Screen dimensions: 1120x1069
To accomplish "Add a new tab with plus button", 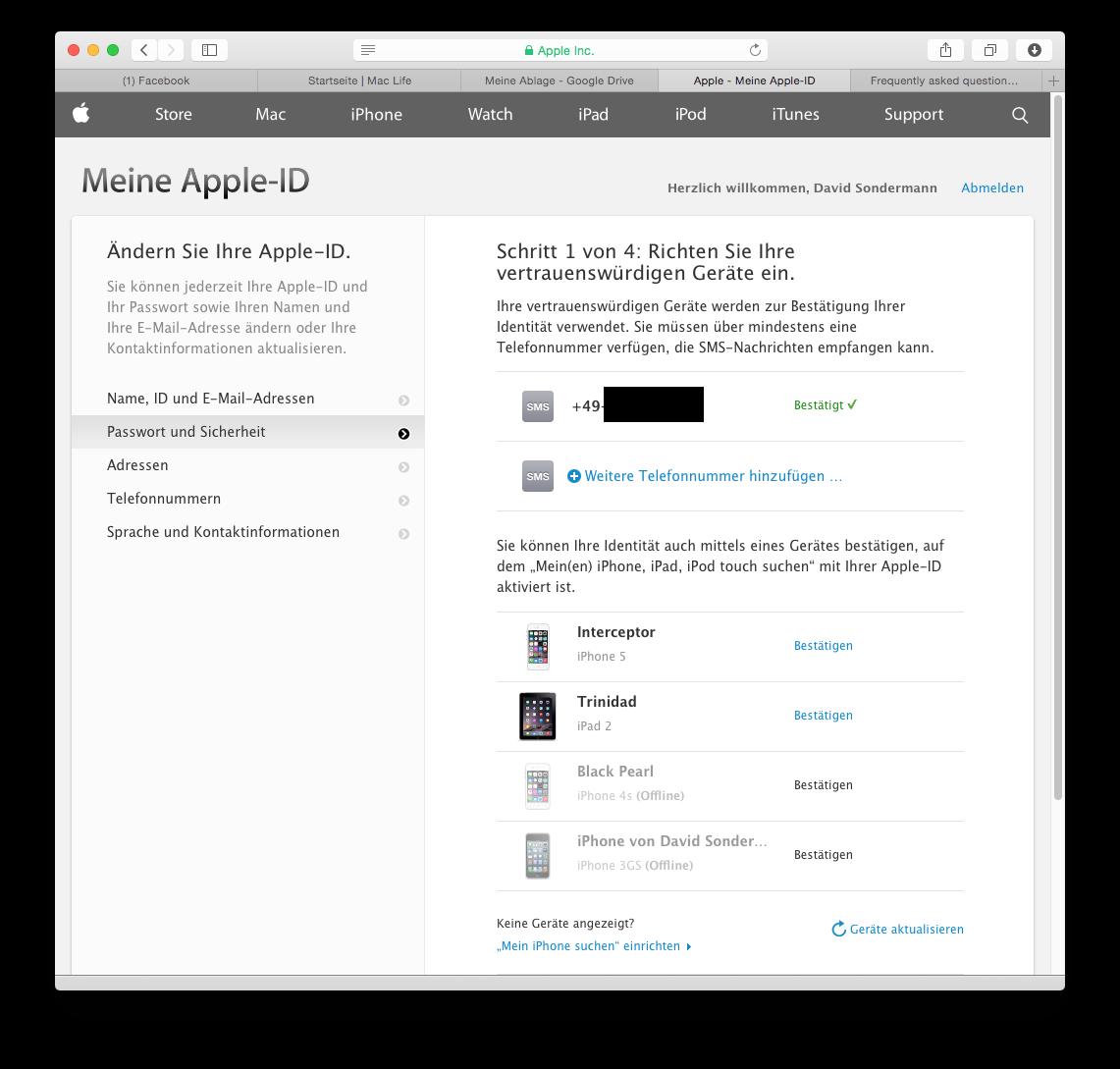I will click(x=1053, y=80).
